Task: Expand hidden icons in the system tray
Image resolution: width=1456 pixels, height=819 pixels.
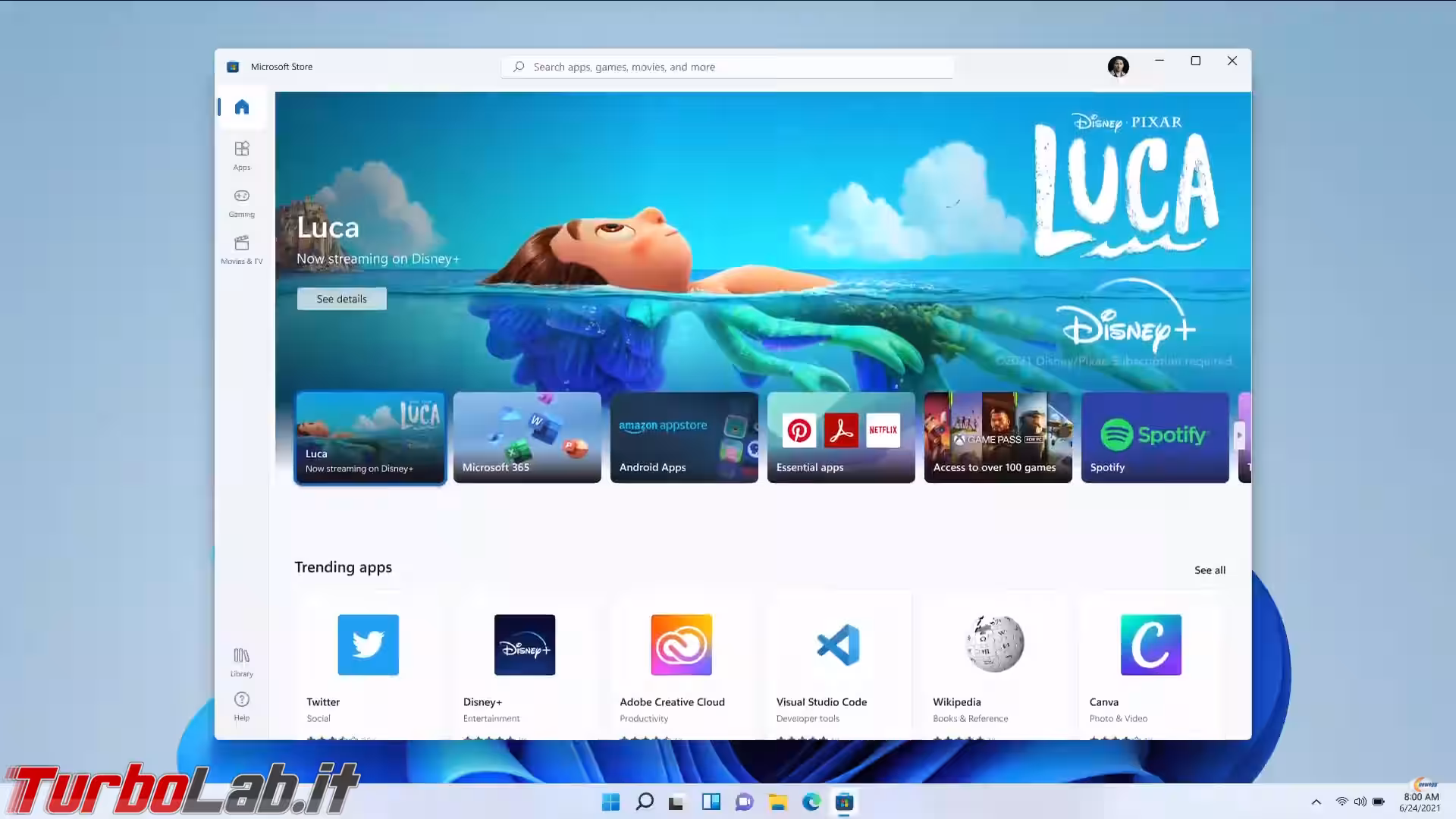Action: 1316,802
